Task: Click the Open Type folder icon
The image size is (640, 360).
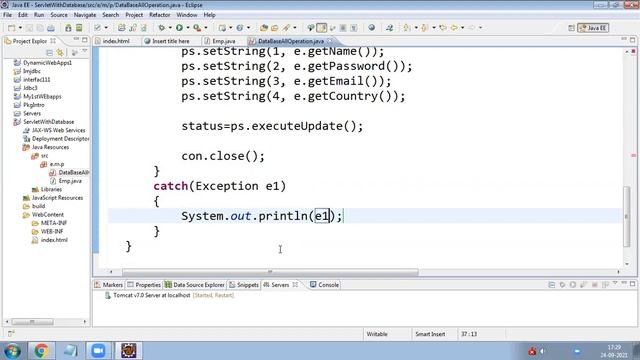Action: 264,28
